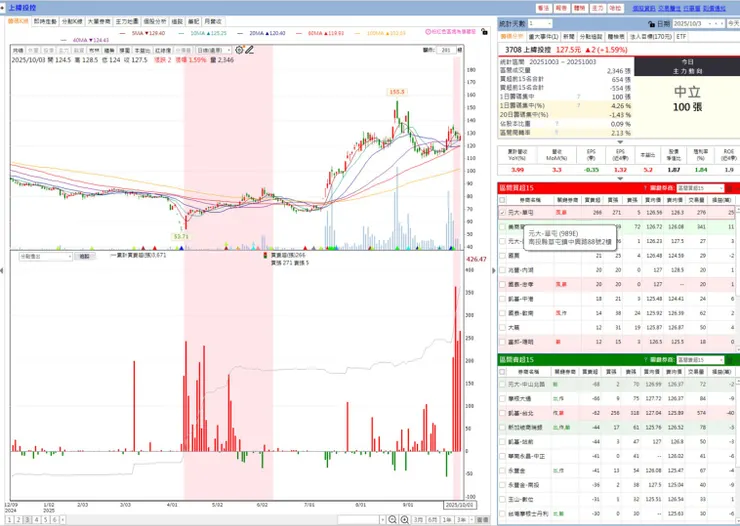Screen dimensions: 740x526
Task: Zoom out the chart with minus magnifier
Action: click(x=392, y=519)
